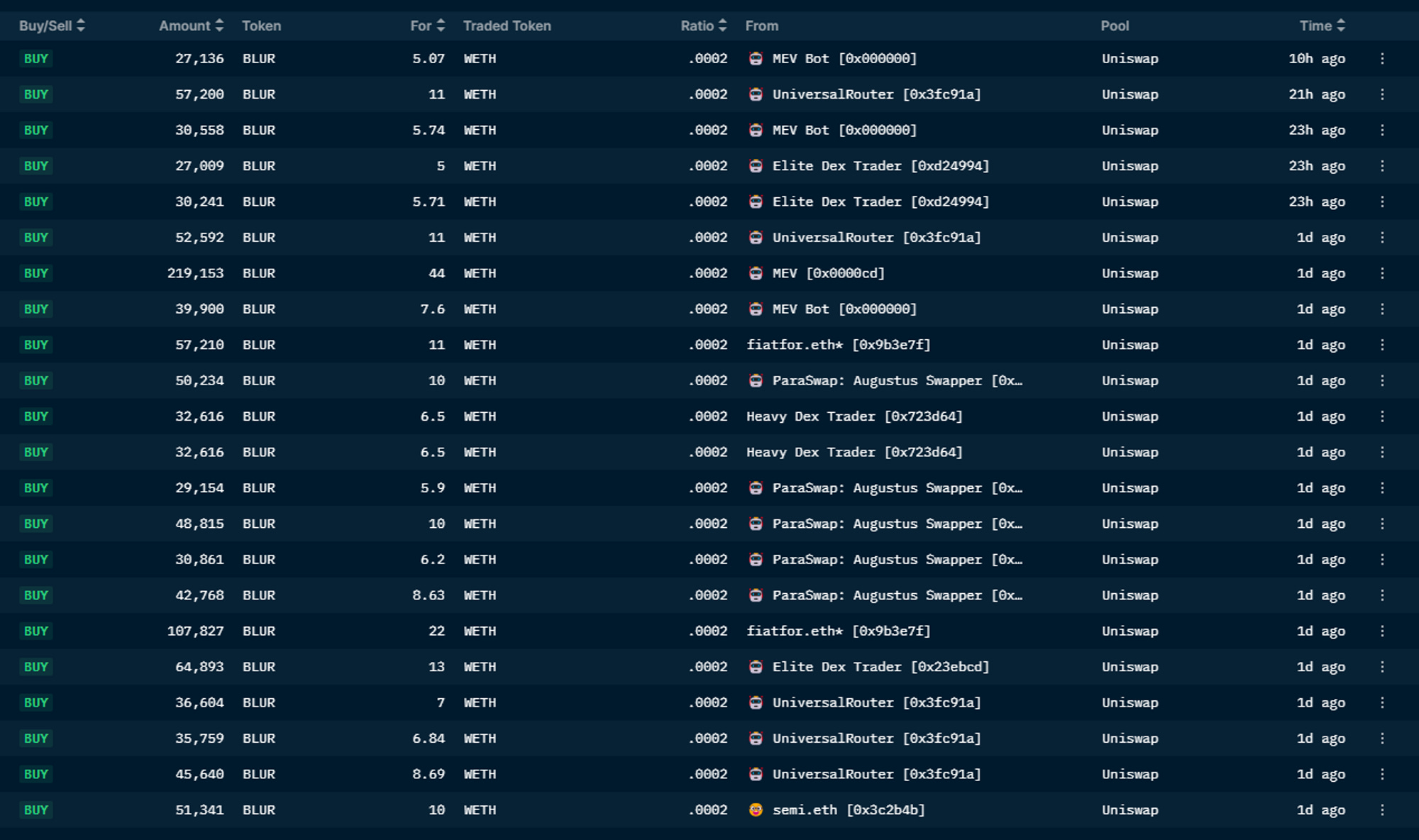
Task: Click BLUR token in 45,640 row
Action: coord(258,774)
